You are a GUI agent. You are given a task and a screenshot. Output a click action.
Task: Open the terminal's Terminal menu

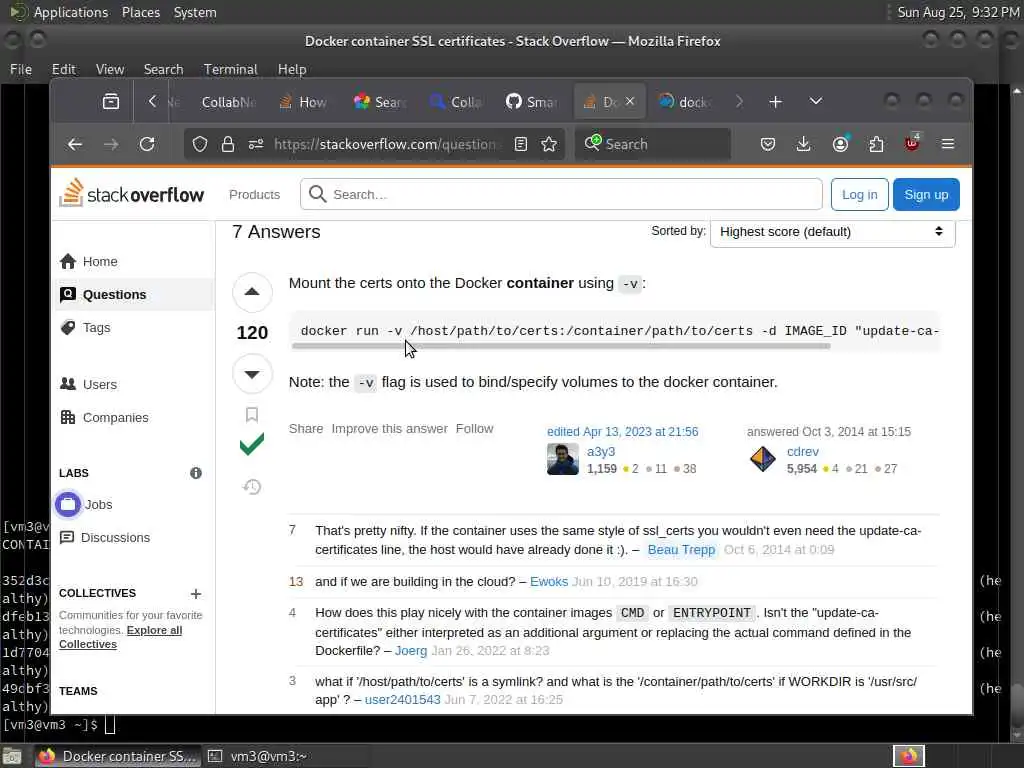pyautogui.click(x=231, y=69)
